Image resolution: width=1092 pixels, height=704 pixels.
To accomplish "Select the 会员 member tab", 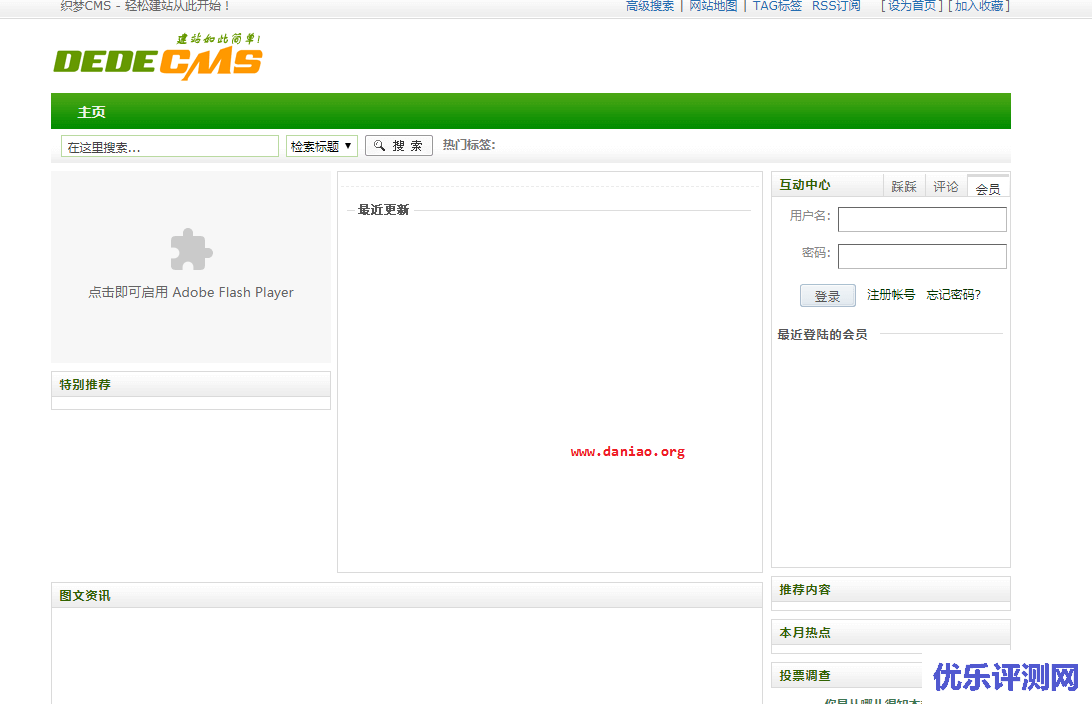I will [988, 187].
